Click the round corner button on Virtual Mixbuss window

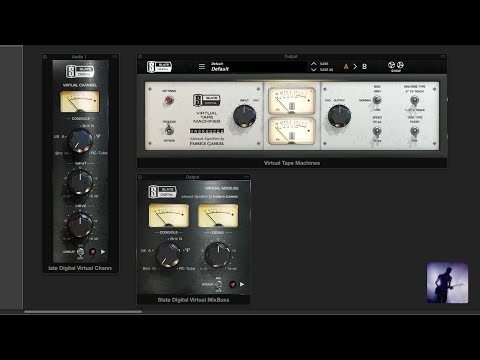(x=140, y=177)
